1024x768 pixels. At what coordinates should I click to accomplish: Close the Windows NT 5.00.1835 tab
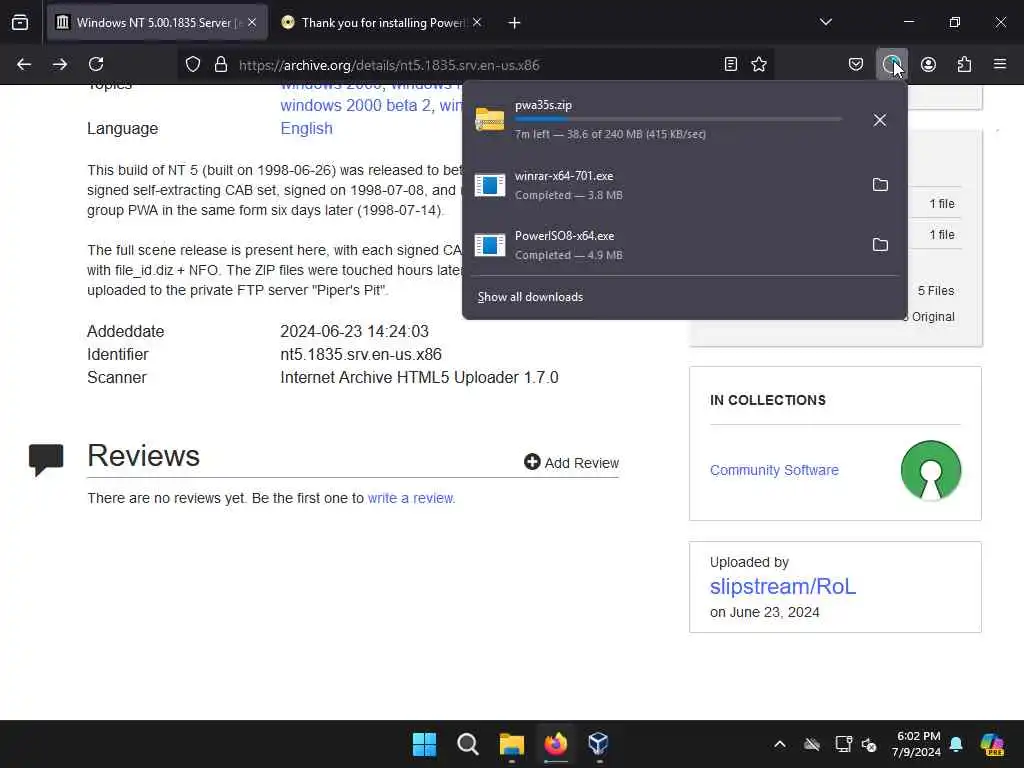tap(252, 23)
